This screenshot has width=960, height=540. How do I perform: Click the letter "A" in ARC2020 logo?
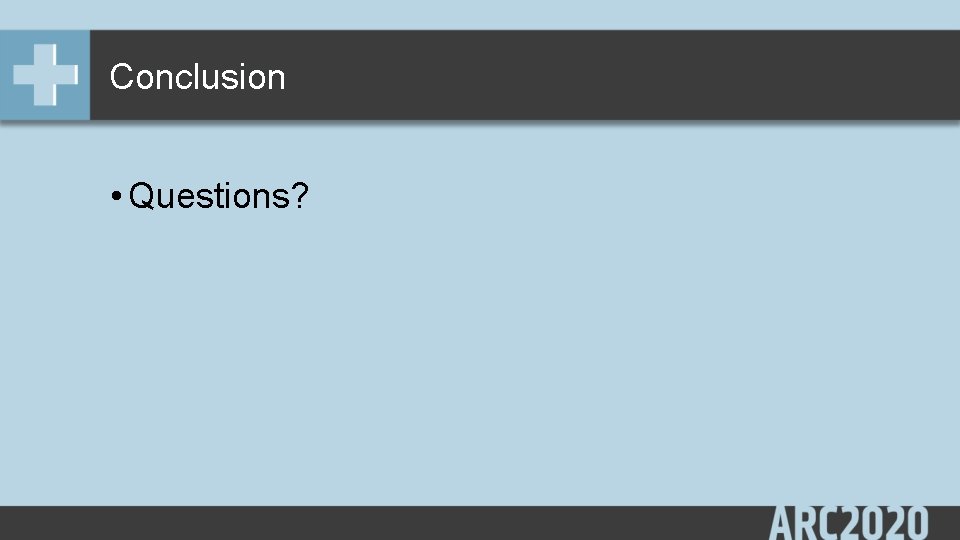[781, 523]
